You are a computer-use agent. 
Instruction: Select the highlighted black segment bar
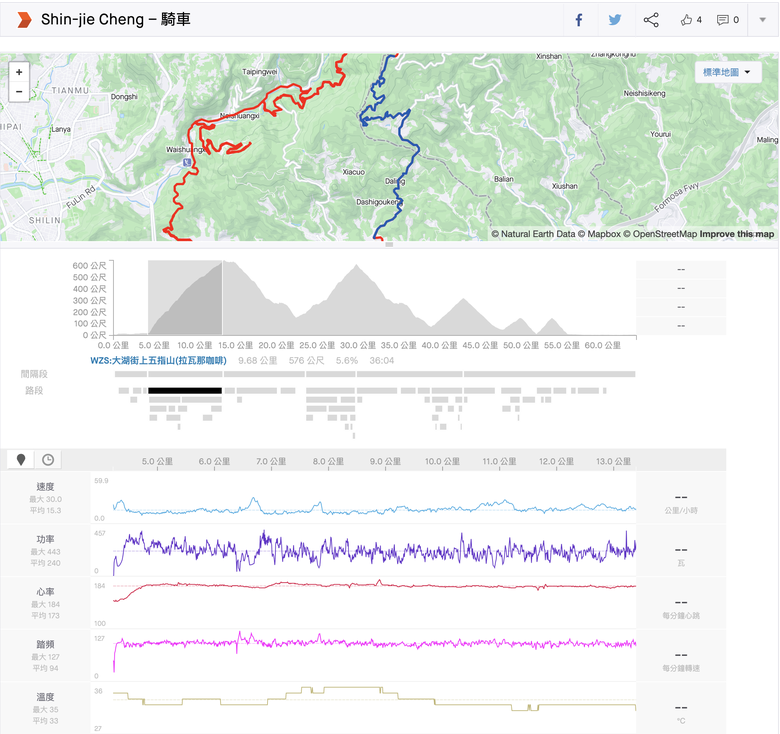[x=185, y=391]
